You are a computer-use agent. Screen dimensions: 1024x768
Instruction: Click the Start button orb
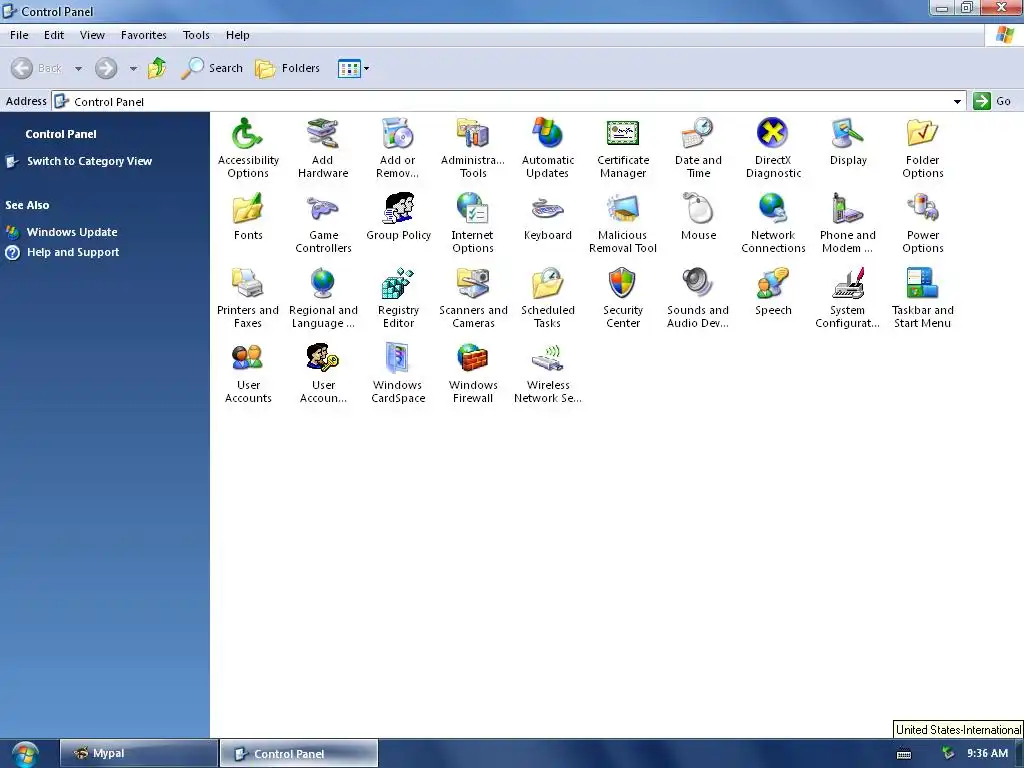25,754
